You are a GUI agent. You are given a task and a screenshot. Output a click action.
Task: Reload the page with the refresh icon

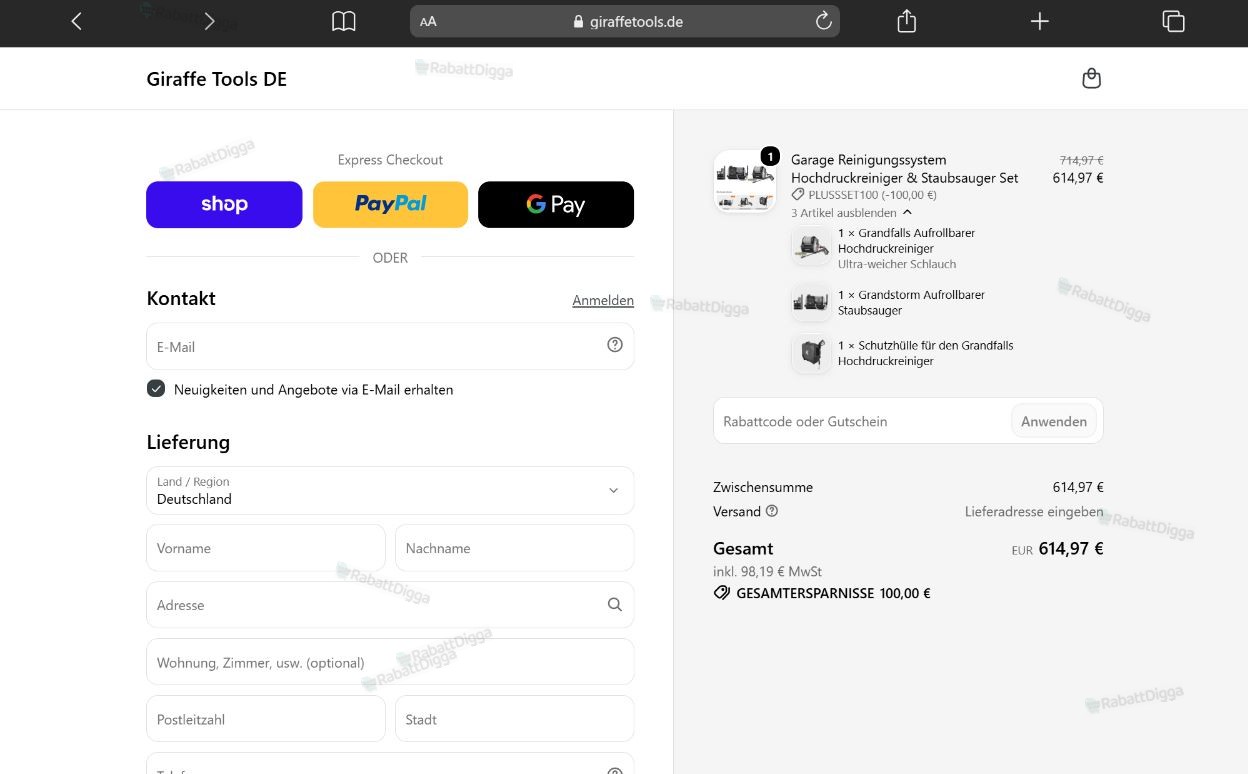tap(823, 21)
